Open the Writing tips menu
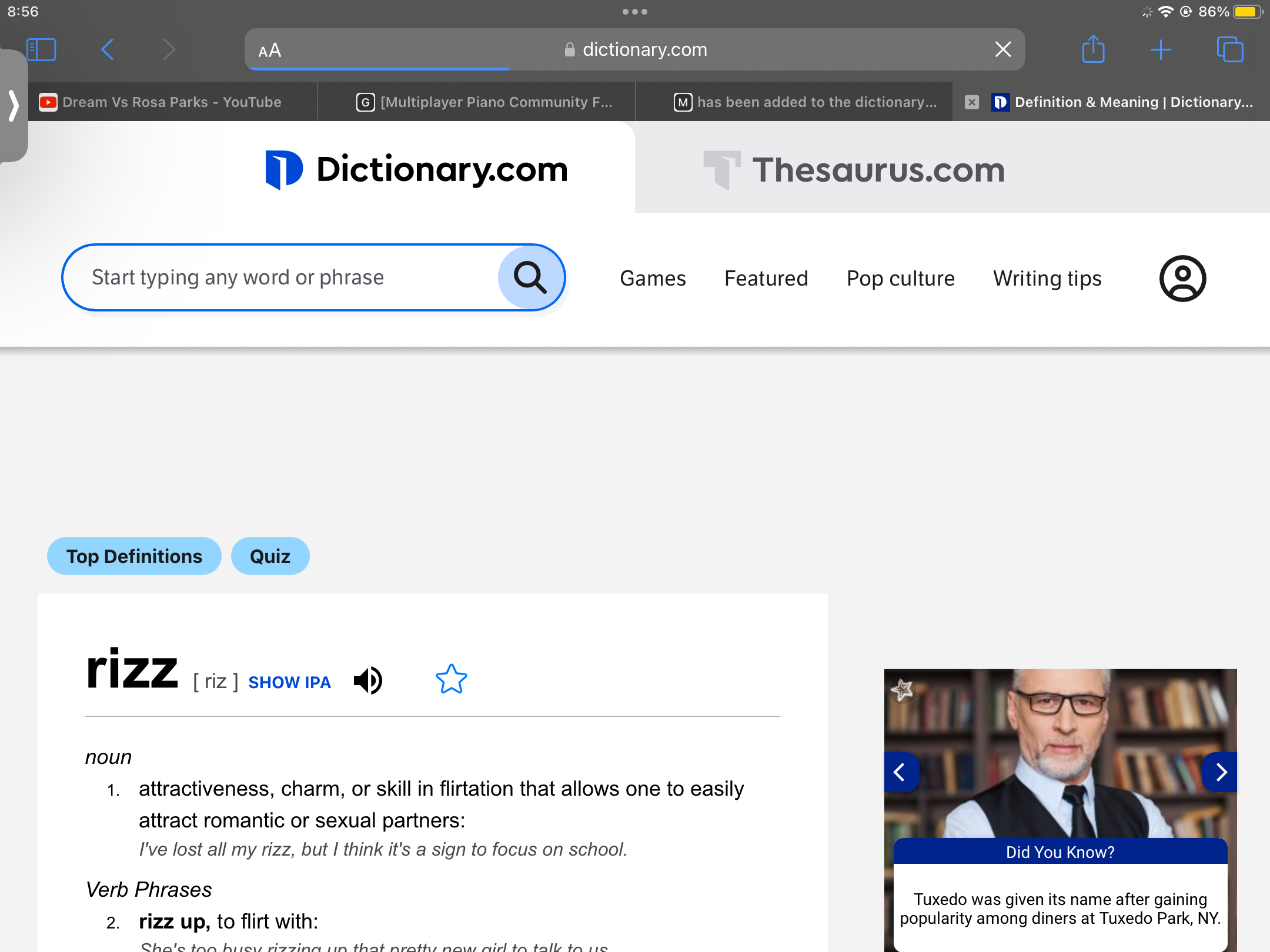This screenshot has height=952, width=1270. click(x=1048, y=279)
